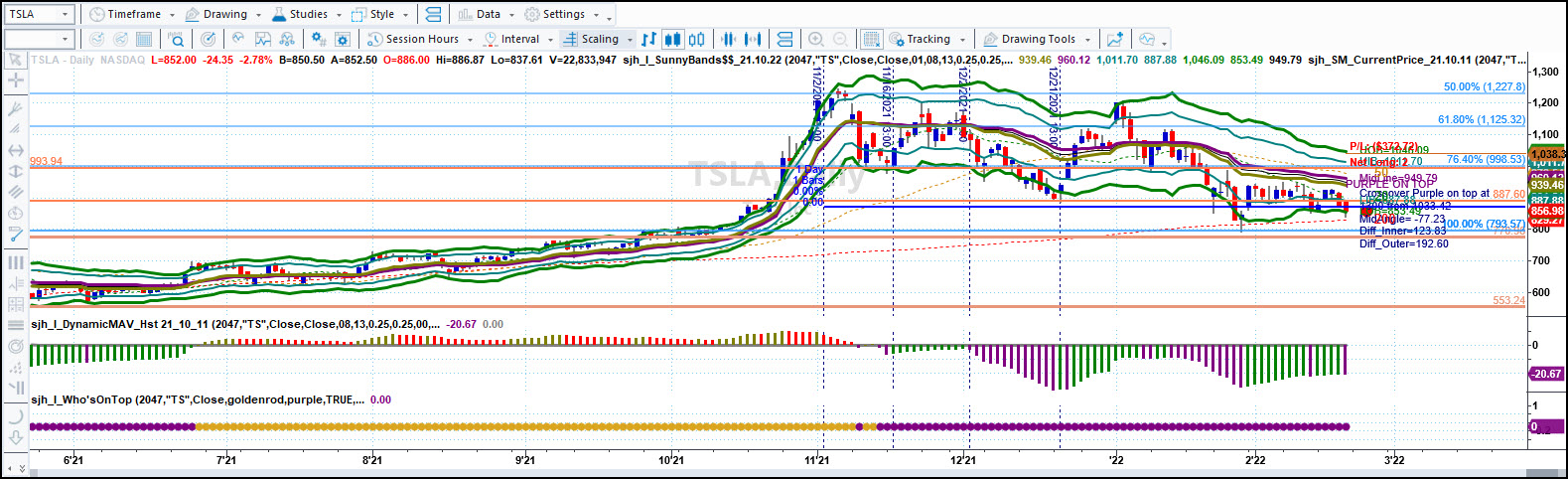Select the highlighted trendline drawing tool
Screen dimensions: 1568x479
15,235
